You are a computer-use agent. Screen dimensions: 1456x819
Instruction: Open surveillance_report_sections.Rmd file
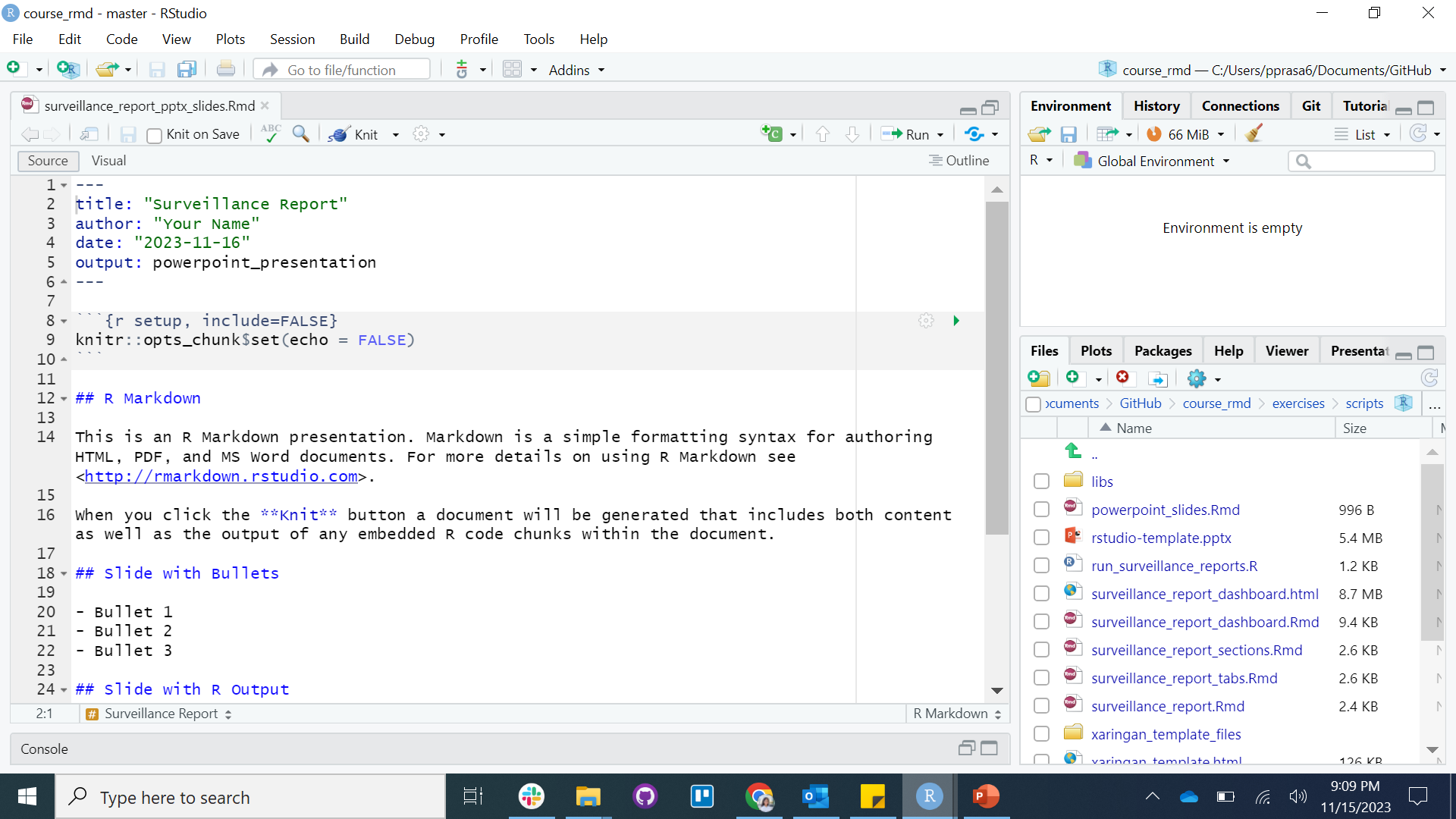coord(1196,650)
